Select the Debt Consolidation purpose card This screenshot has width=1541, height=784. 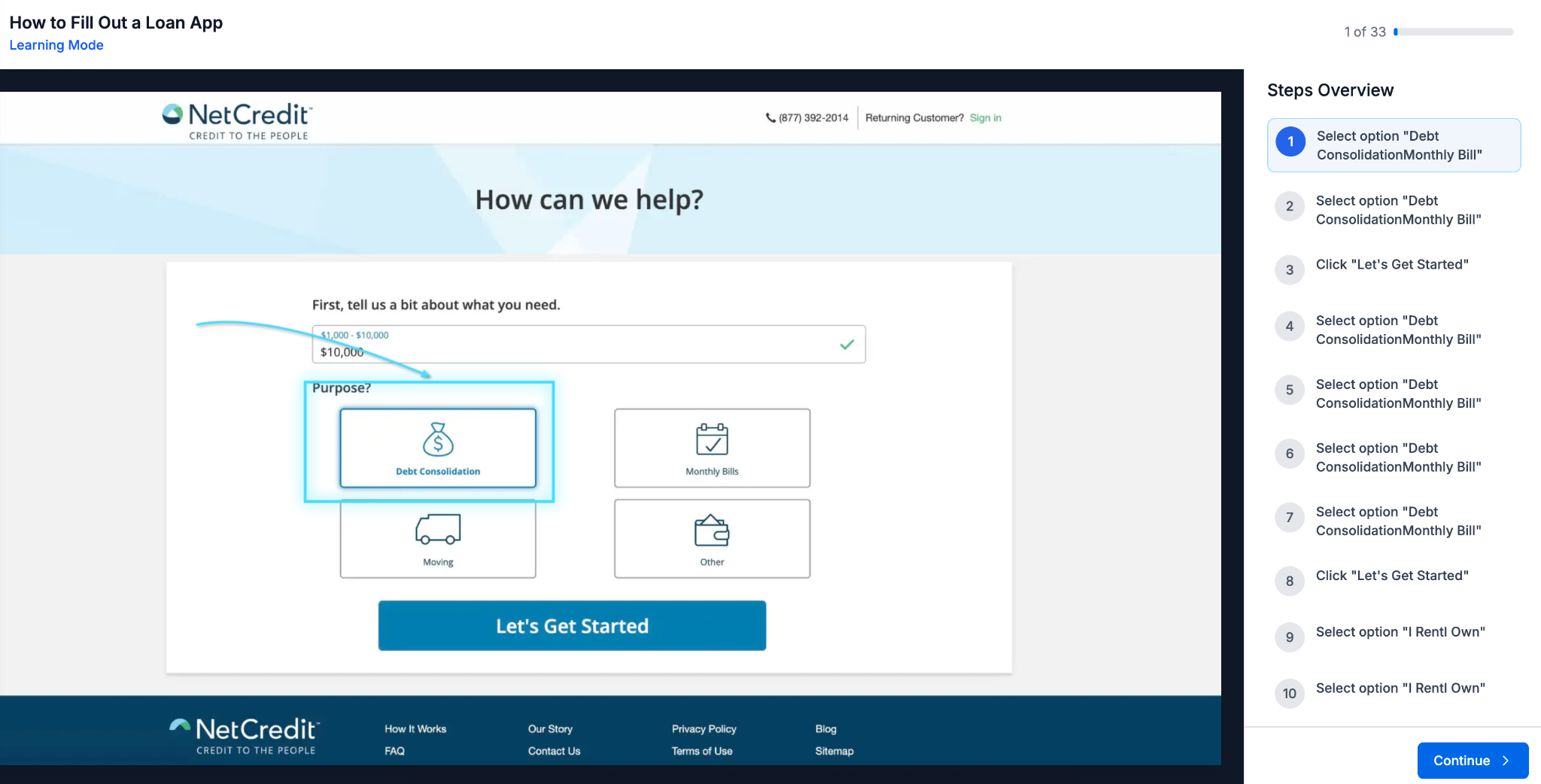click(438, 448)
